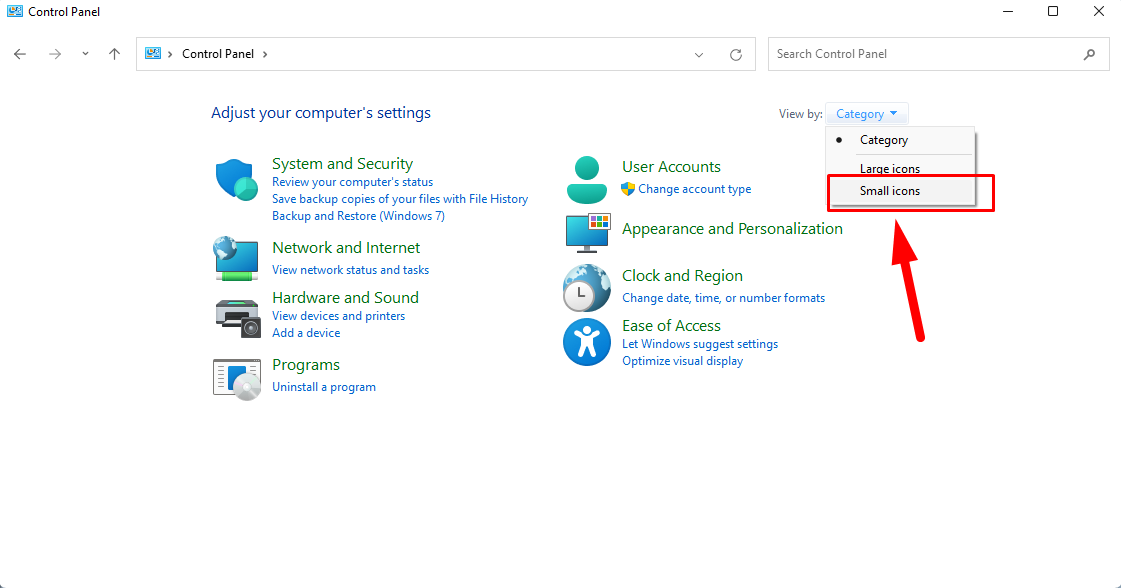
Task: Click View devices and printers link
Action: 338,316
